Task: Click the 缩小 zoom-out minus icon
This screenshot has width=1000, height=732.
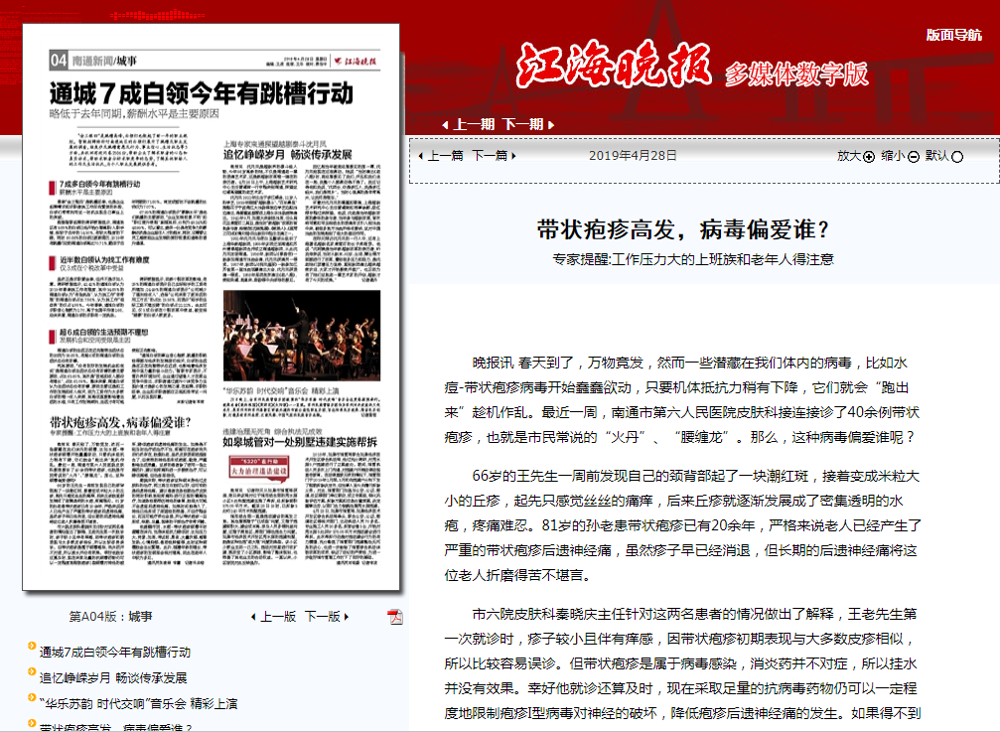Action: (913, 157)
